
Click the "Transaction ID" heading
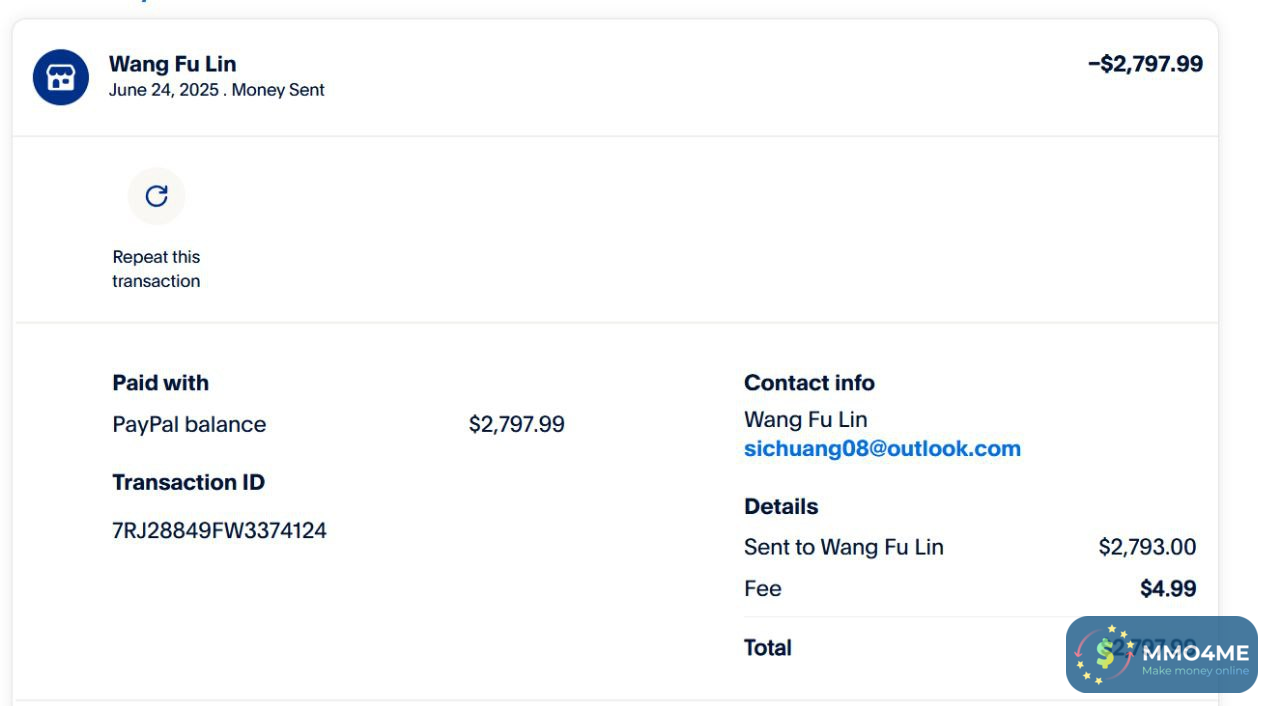tap(188, 482)
